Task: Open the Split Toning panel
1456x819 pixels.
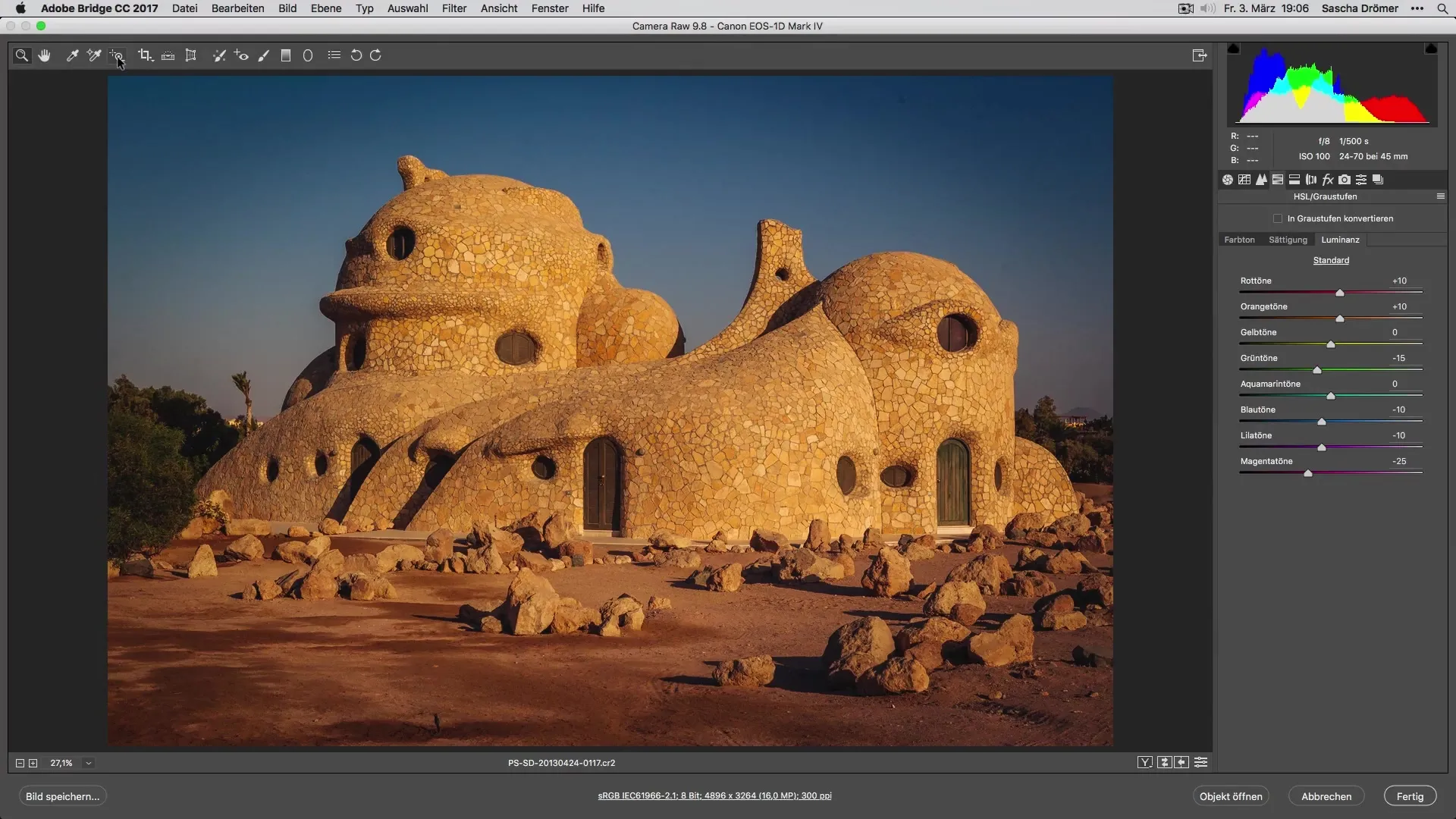Action: (1294, 180)
